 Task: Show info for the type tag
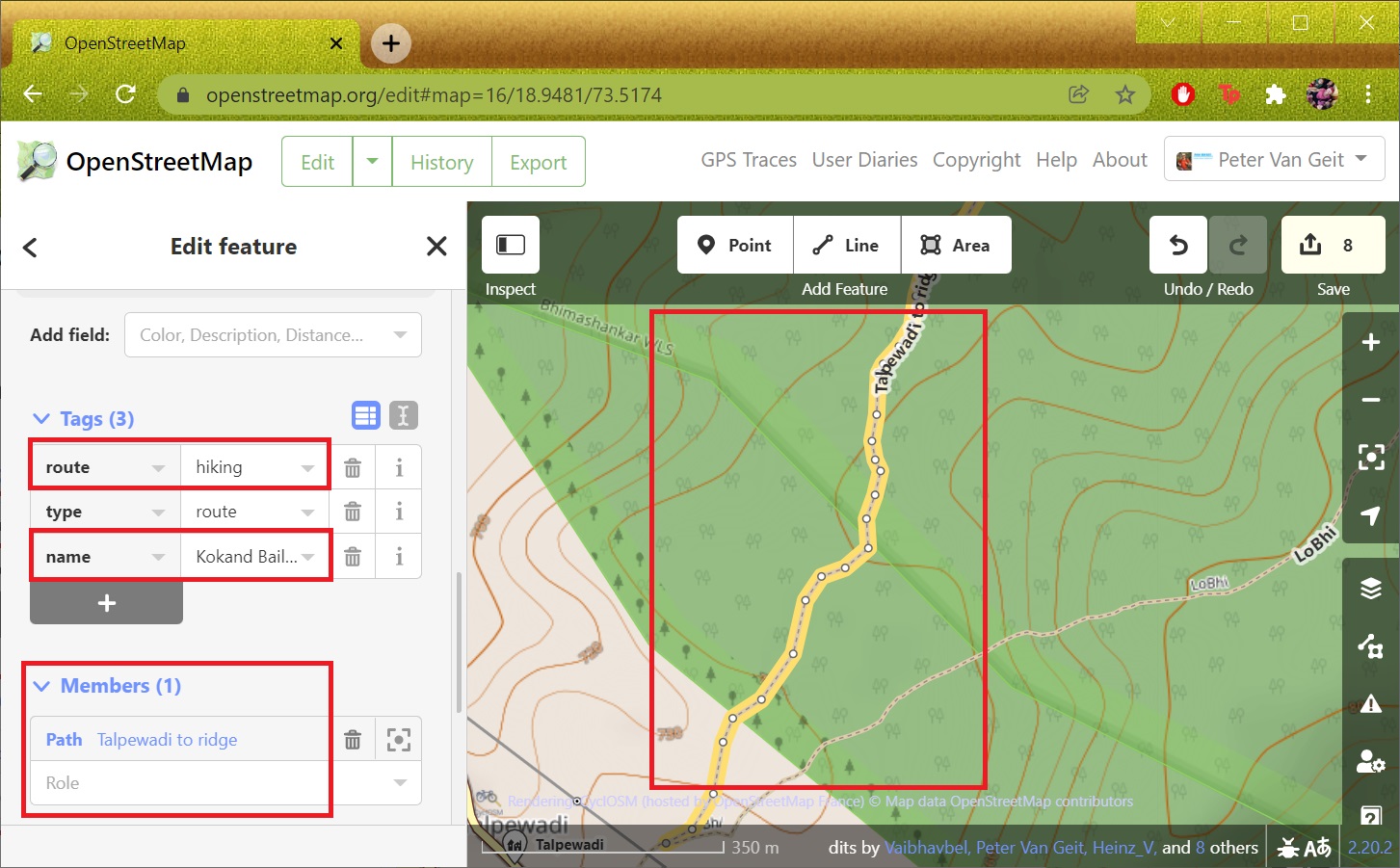(x=399, y=512)
